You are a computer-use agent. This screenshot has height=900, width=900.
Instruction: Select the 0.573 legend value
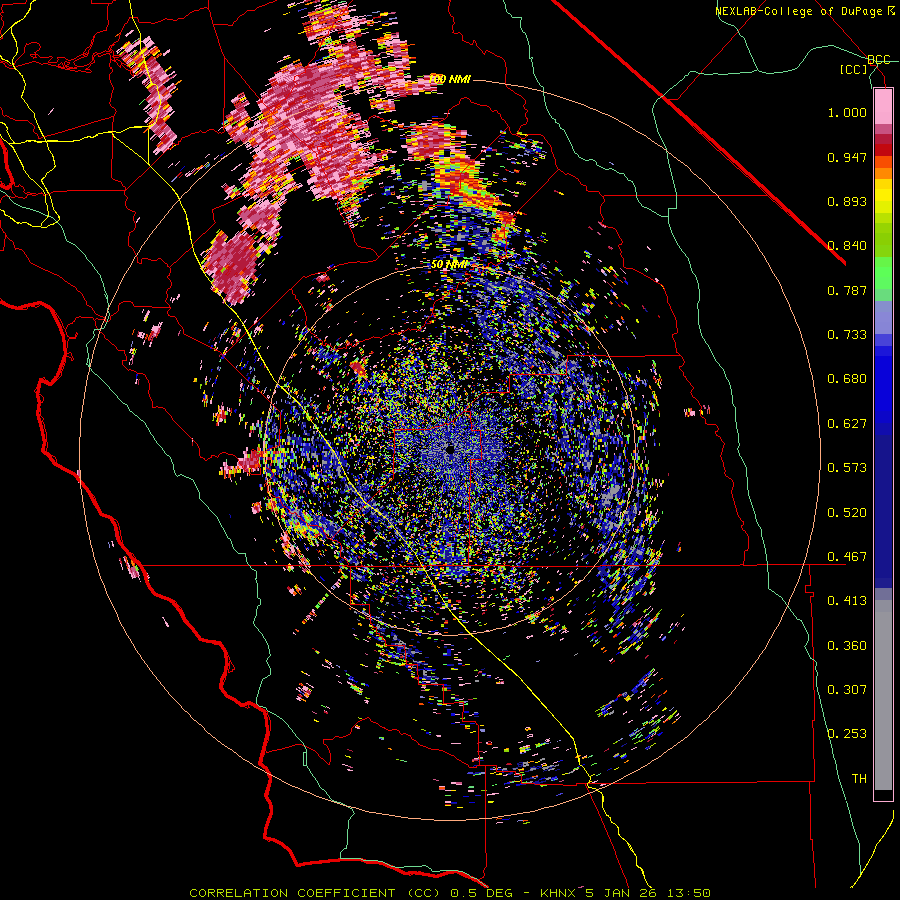click(x=847, y=468)
